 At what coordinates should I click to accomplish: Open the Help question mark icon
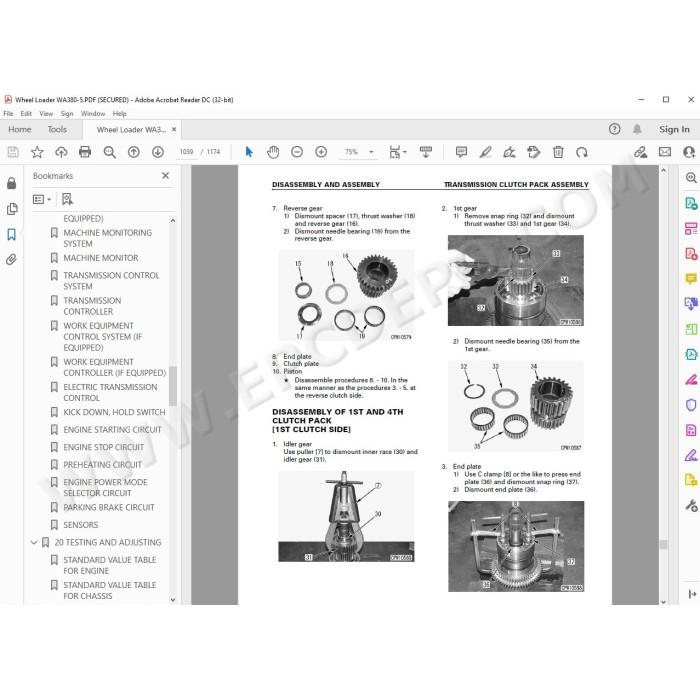614,129
